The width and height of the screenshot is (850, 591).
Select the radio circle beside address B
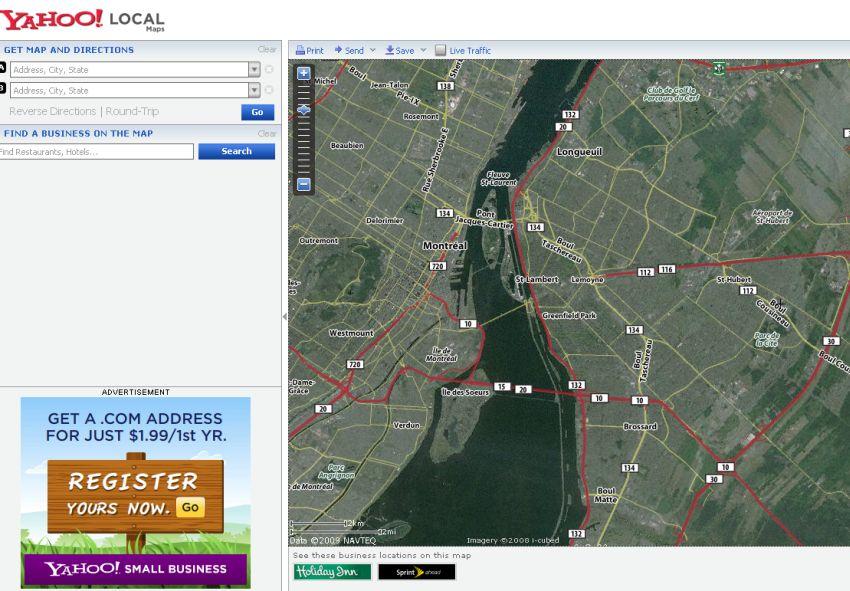[x=269, y=90]
